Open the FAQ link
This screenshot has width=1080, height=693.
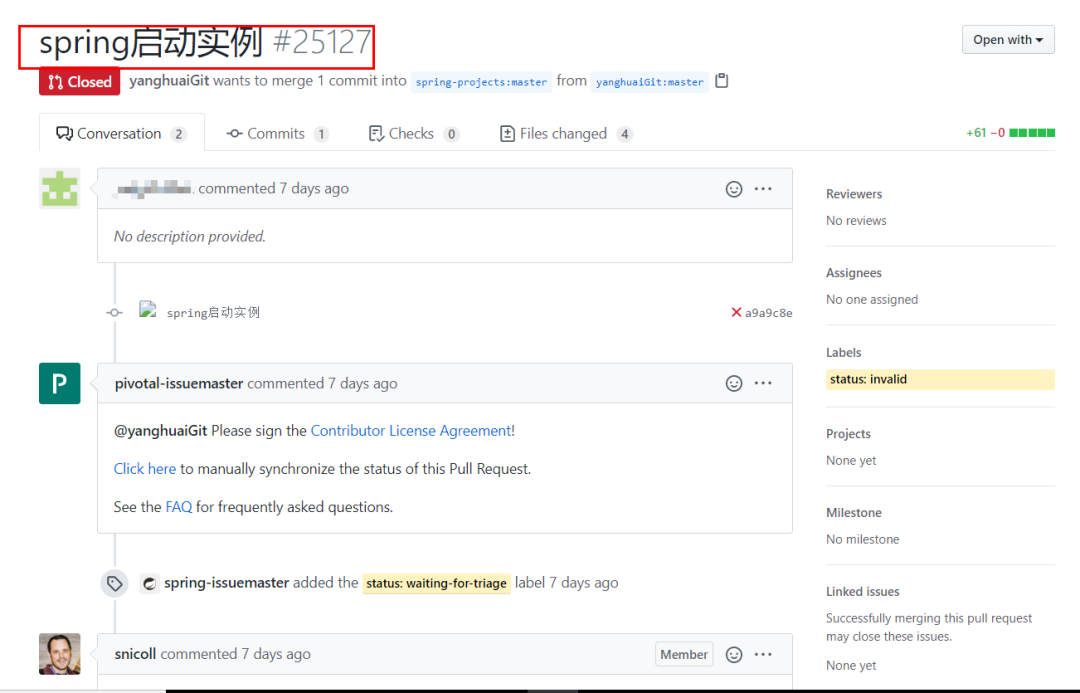[178, 507]
